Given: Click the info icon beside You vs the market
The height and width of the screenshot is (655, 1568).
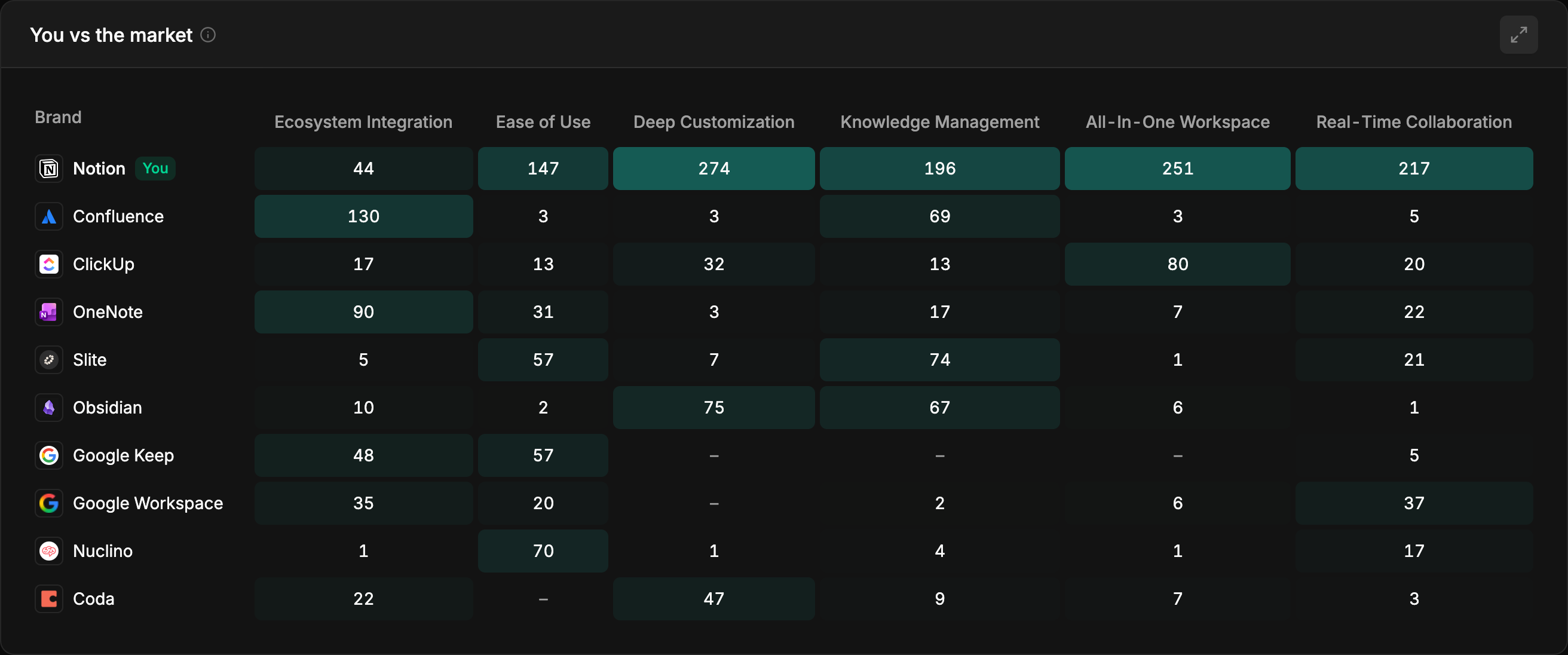Looking at the screenshot, I should [x=208, y=35].
